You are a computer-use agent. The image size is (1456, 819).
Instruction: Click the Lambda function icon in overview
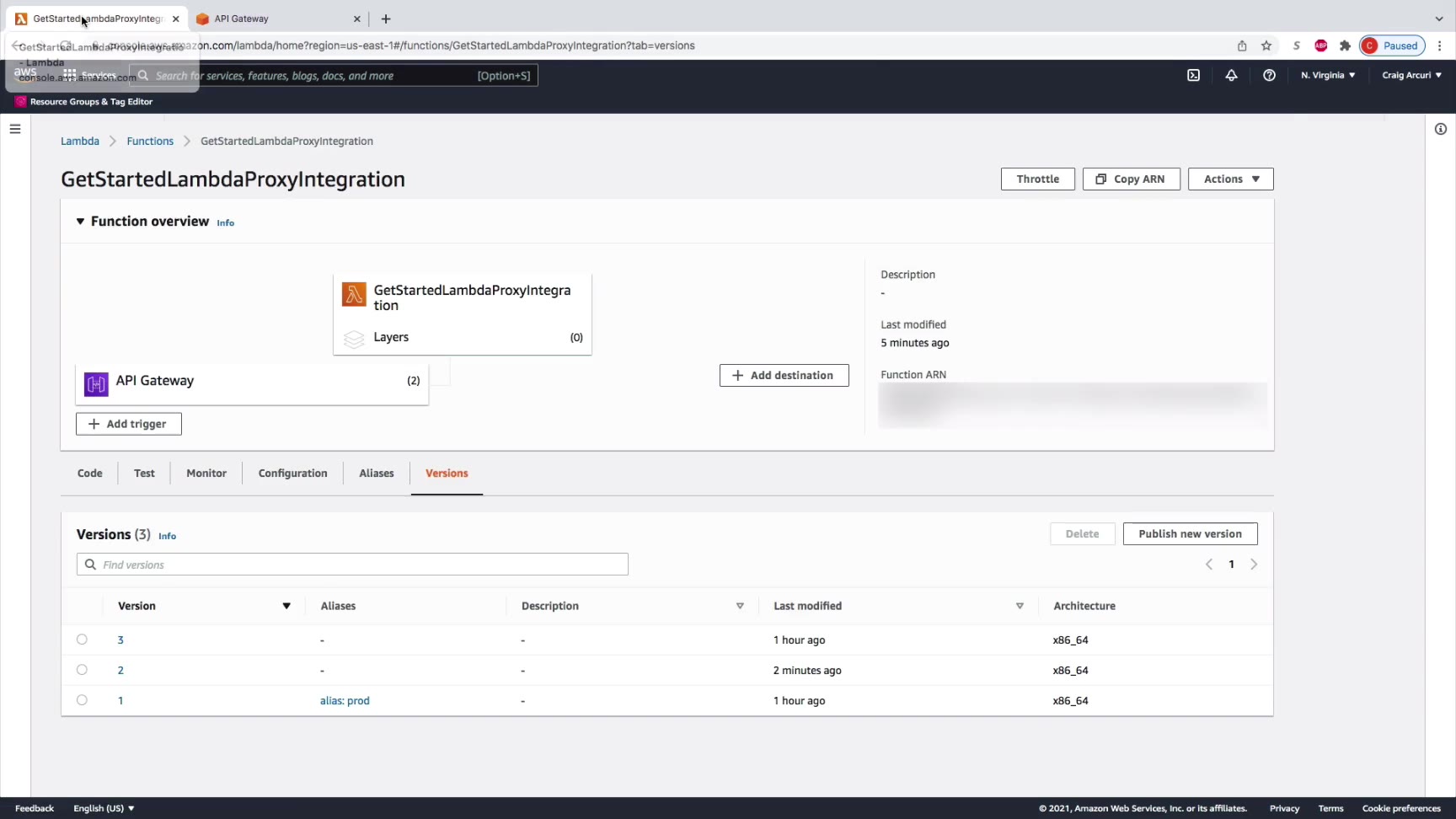pos(354,295)
